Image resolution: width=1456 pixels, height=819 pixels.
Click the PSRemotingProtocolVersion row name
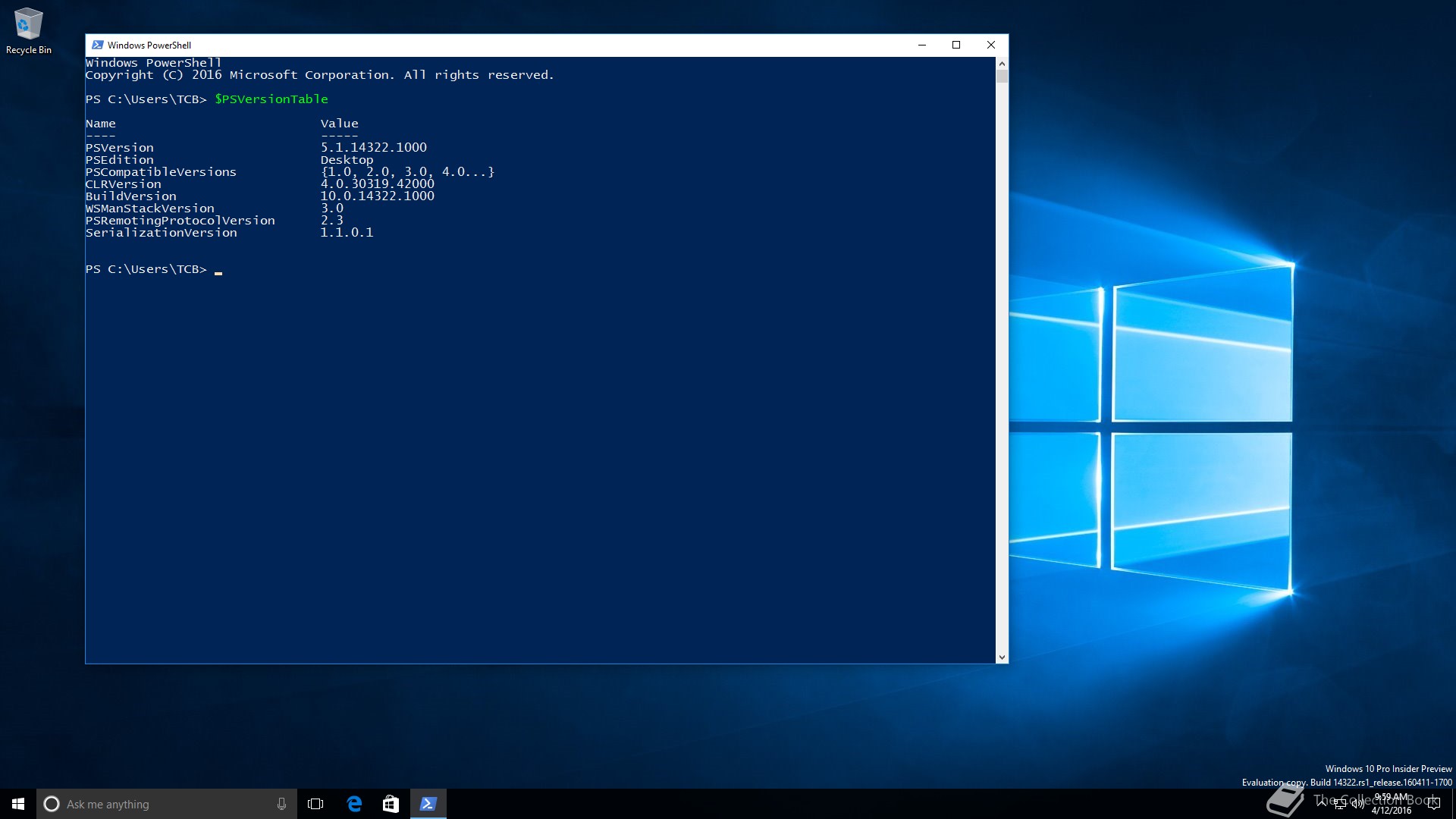click(180, 221)
